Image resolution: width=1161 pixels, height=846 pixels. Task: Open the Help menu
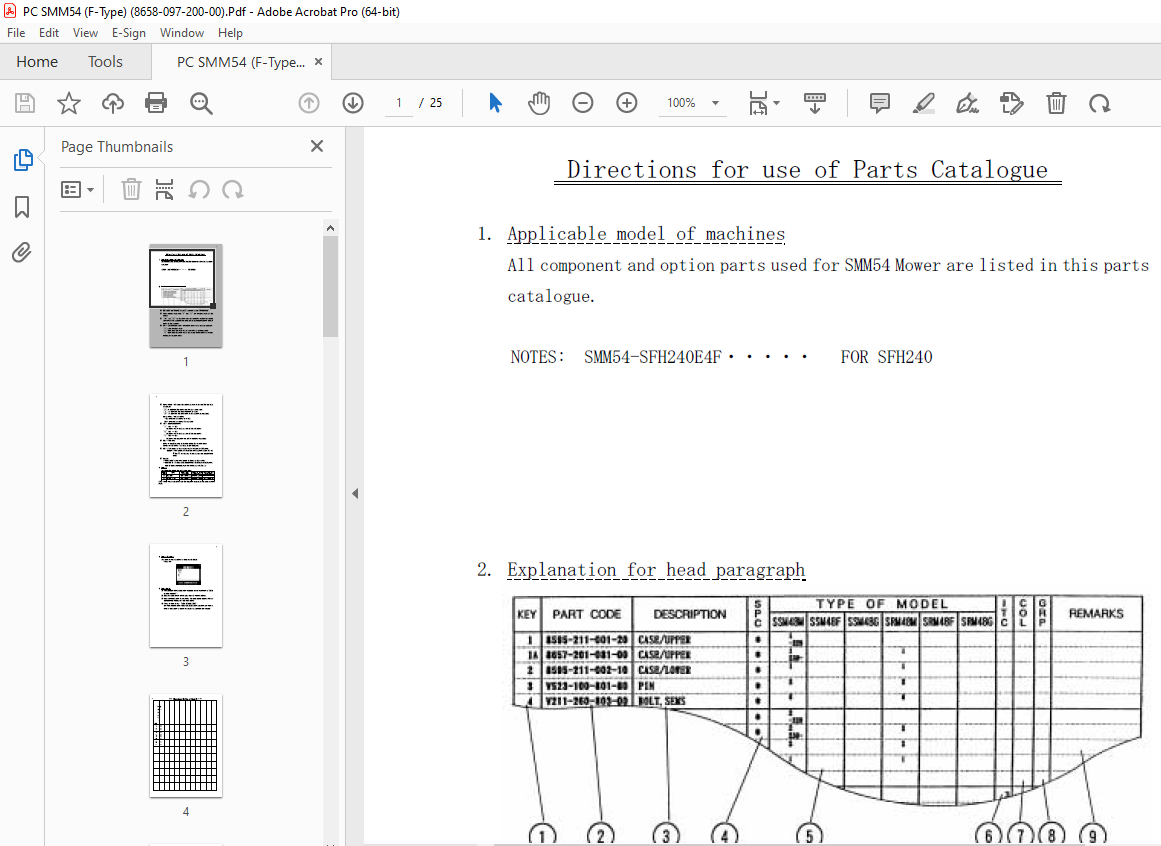click(230, 33)
